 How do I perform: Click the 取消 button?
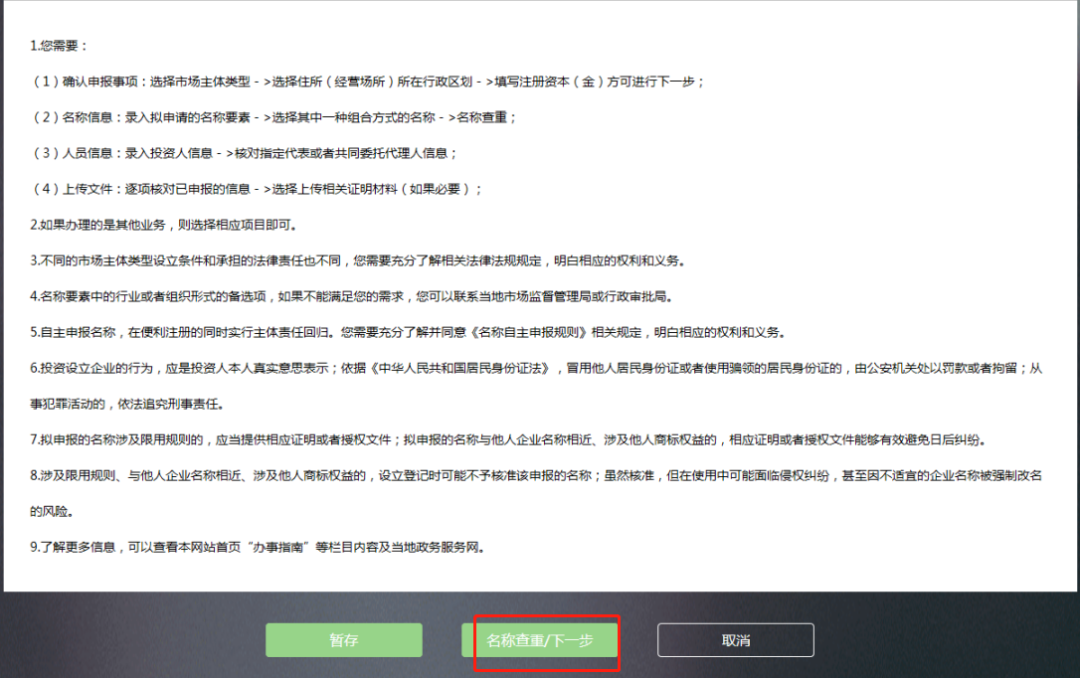click(735, 640)
